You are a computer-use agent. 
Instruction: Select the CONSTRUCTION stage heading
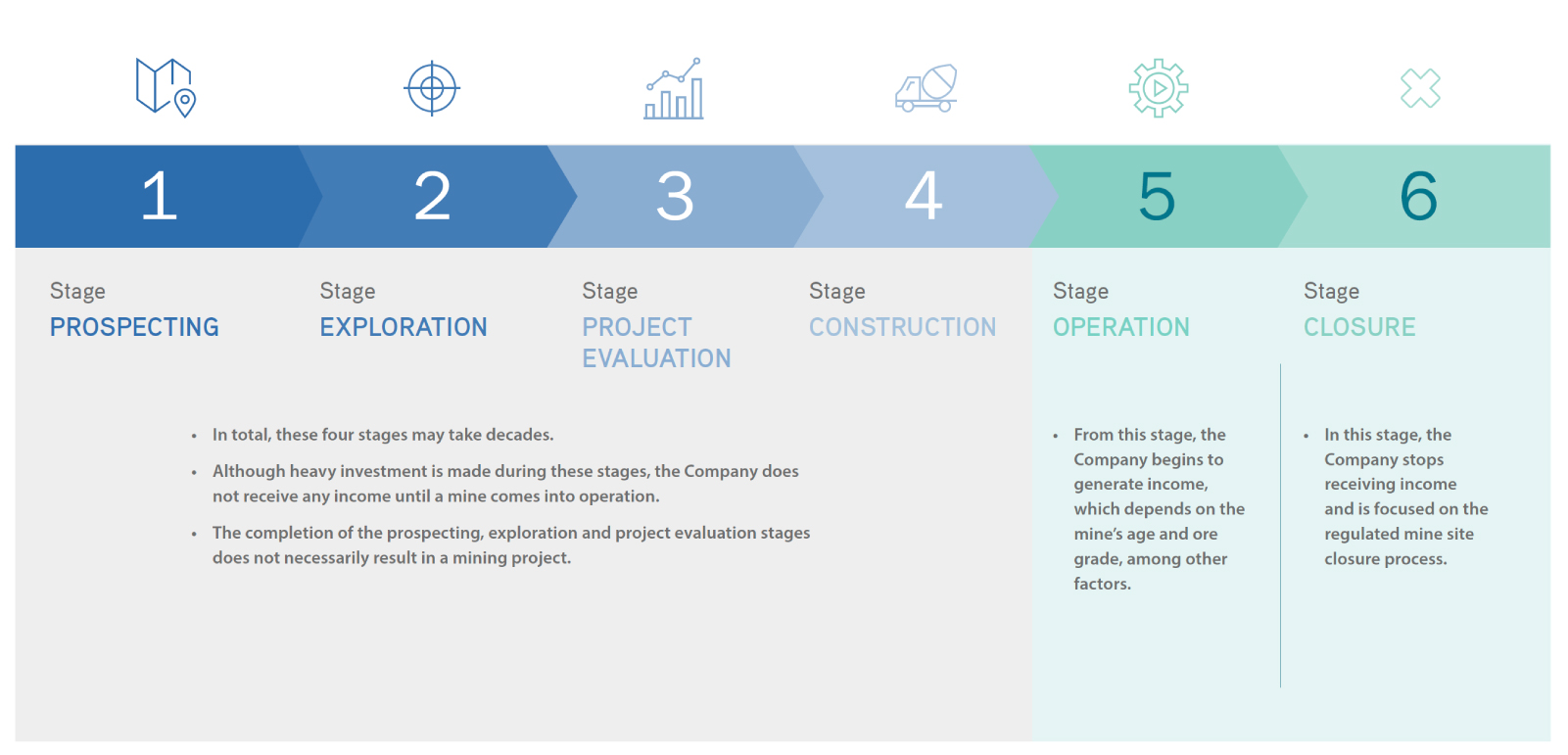point(902,327)
